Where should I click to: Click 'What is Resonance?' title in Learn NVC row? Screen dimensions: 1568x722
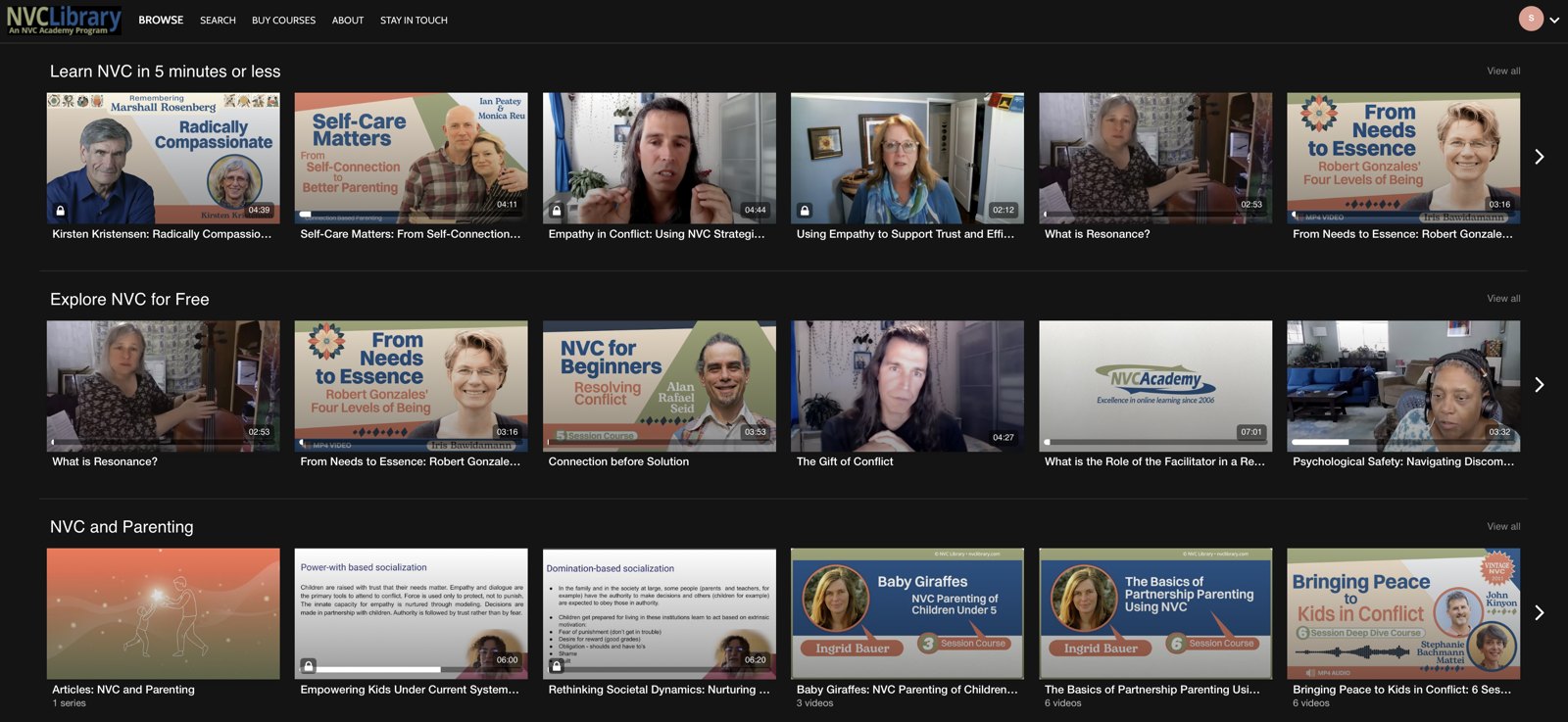pos(1097,234)
